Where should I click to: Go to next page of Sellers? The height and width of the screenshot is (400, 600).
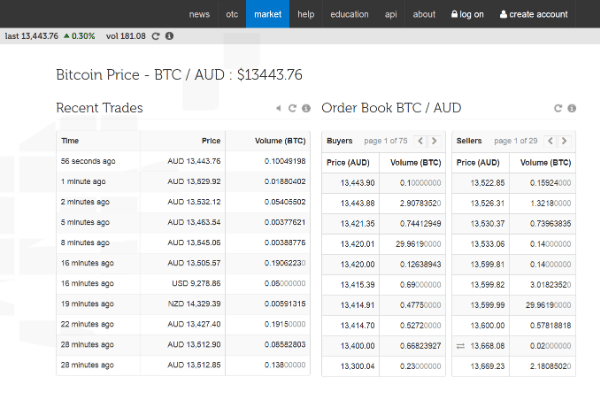click(x=565, y=141)
